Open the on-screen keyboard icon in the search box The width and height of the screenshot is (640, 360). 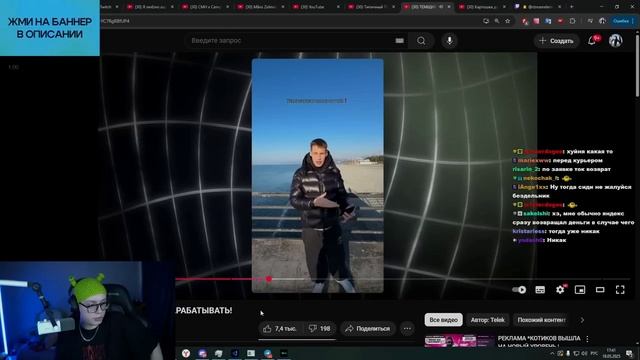click(400, 40)
